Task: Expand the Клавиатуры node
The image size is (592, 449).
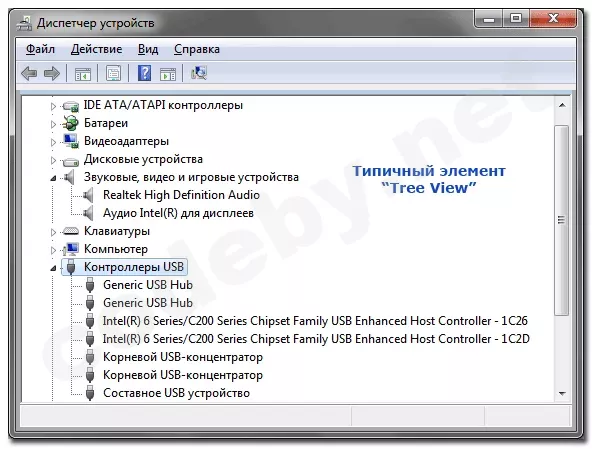Action: point(53,232)
